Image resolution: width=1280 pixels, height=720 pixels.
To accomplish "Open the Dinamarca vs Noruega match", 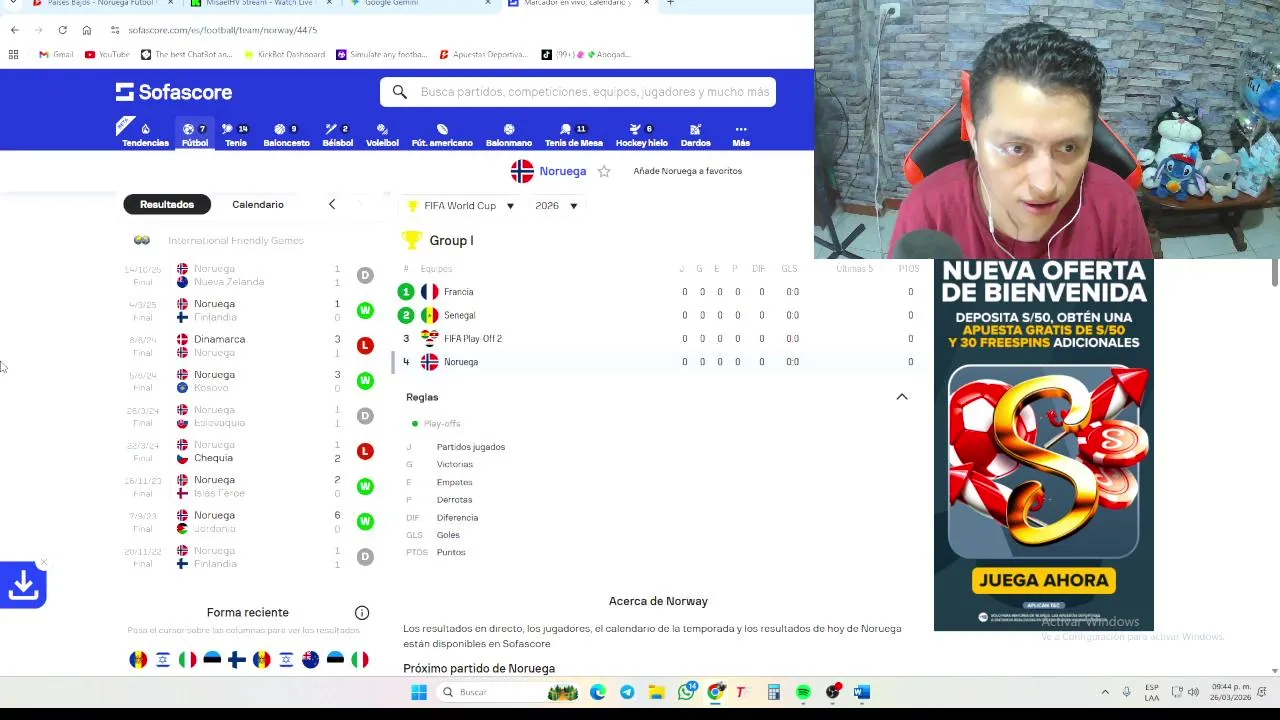I will point(249,346).
